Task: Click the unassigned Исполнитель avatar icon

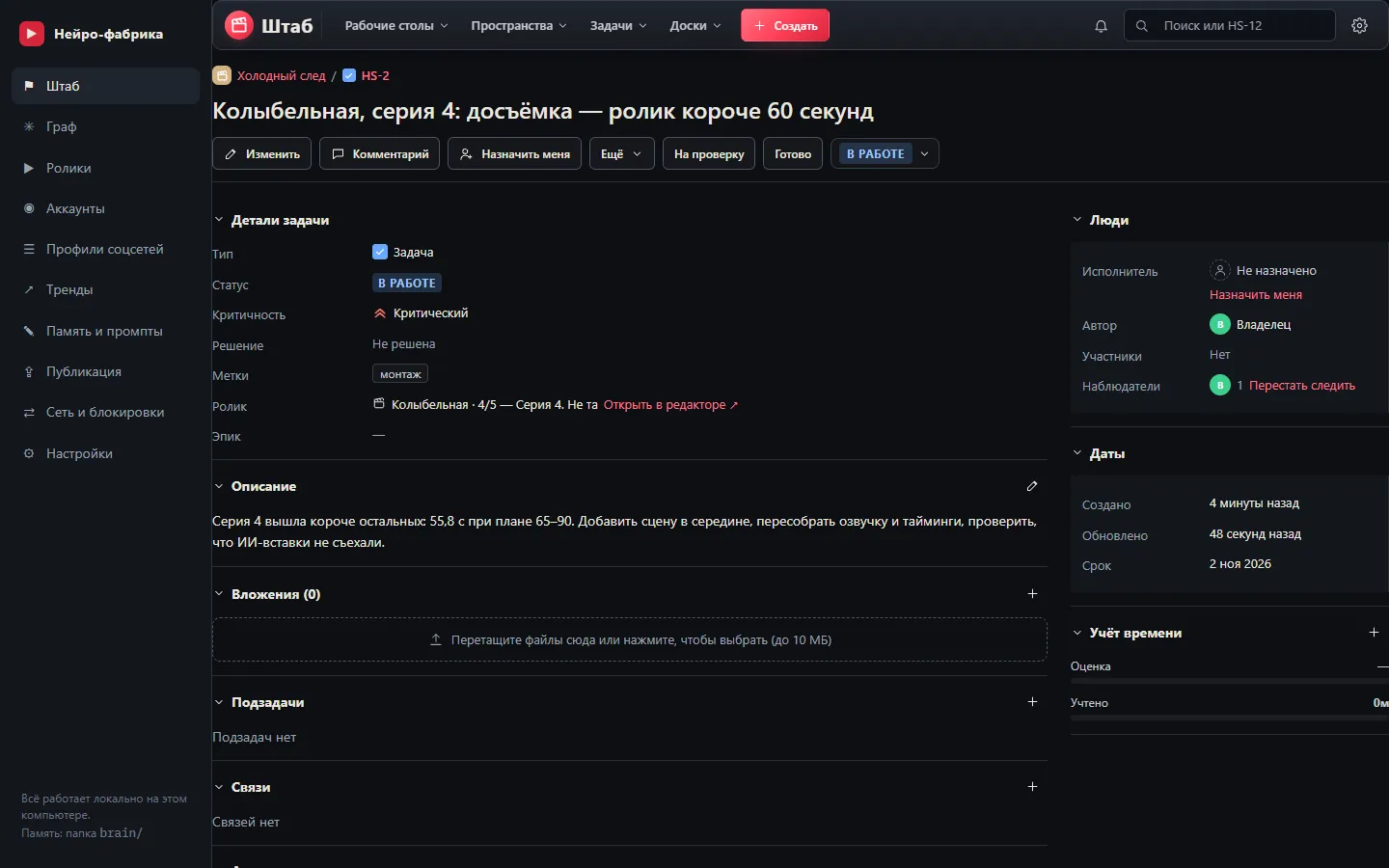Action: (x=1220, y=270)
